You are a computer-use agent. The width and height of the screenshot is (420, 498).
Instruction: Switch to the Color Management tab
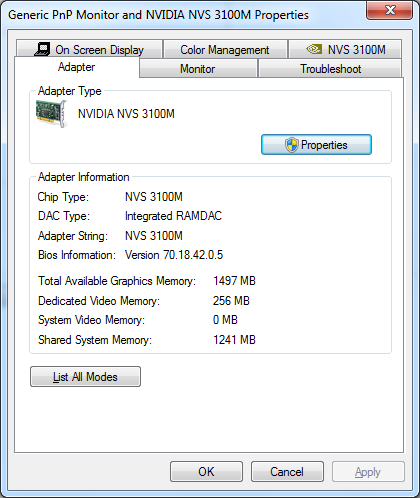click(x=225, y=49)
